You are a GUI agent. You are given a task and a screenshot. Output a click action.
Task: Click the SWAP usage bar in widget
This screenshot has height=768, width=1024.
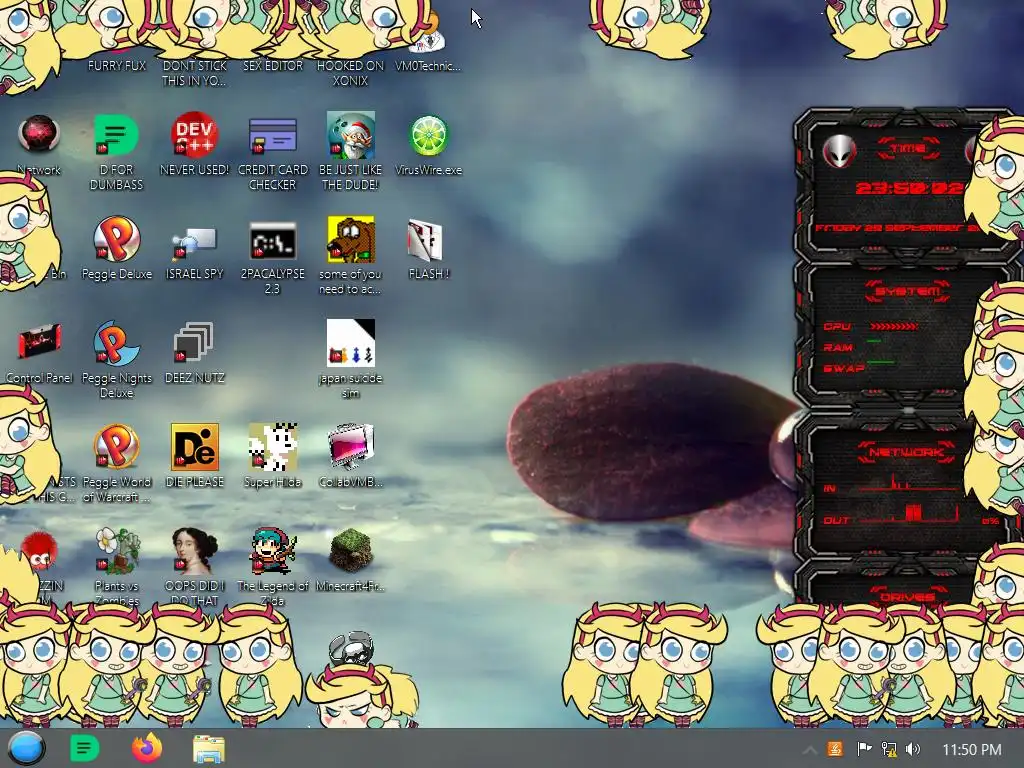880,361
